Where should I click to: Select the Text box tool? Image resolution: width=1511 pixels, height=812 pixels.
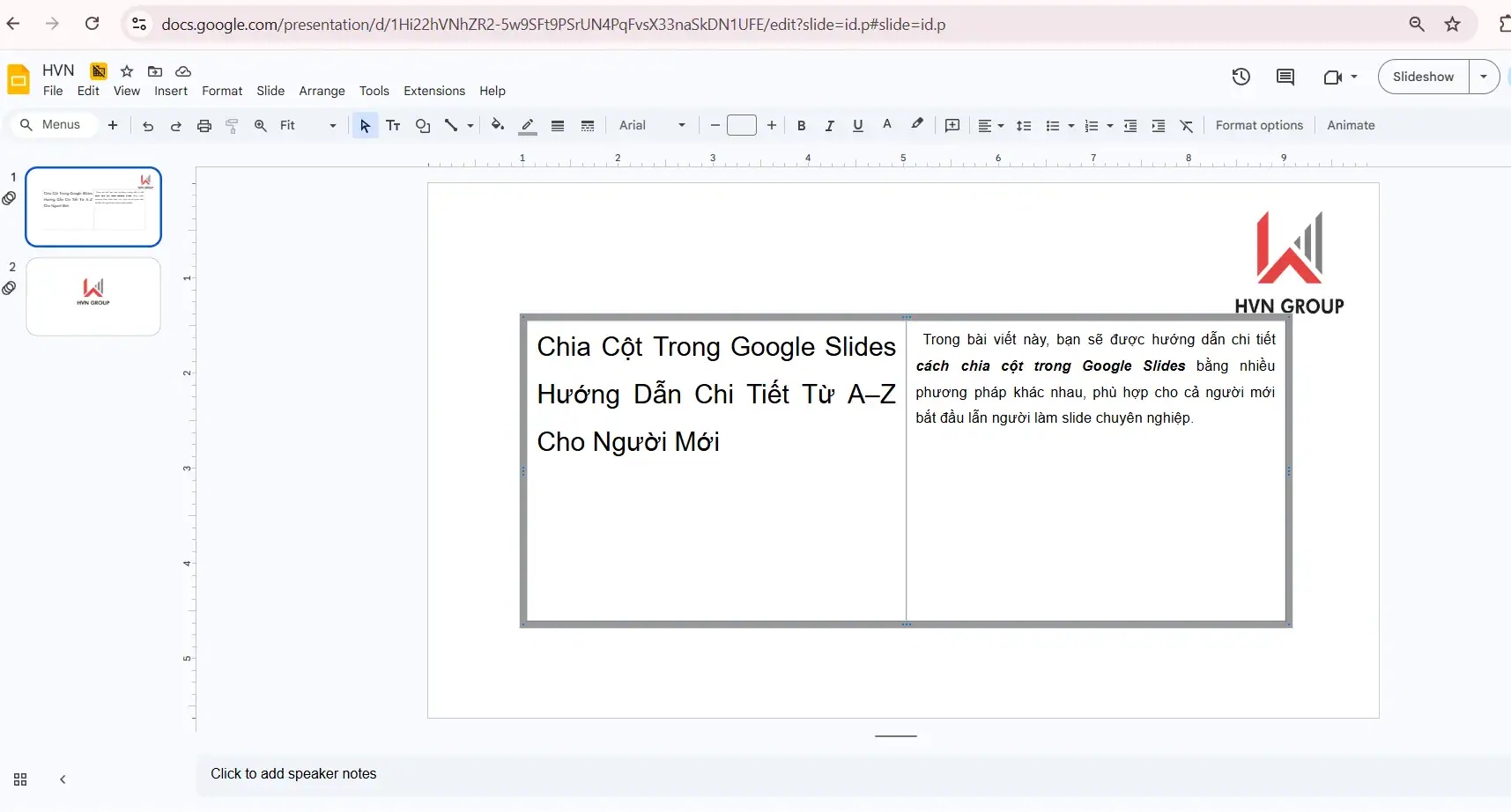[x=394, y=125]
